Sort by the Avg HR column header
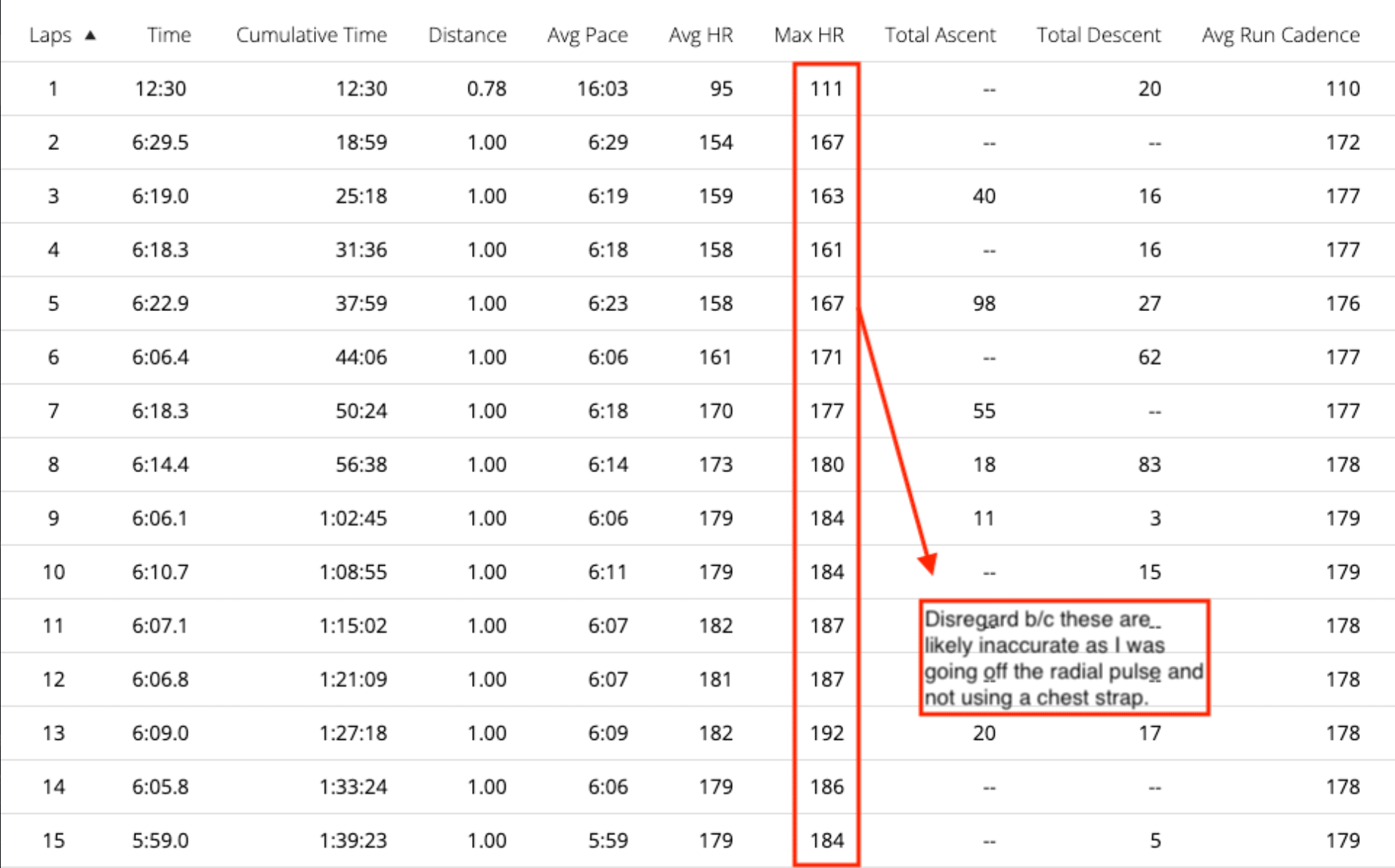Screen dimensions: 1395x868 pyautogui.click(x=700, y=35)
